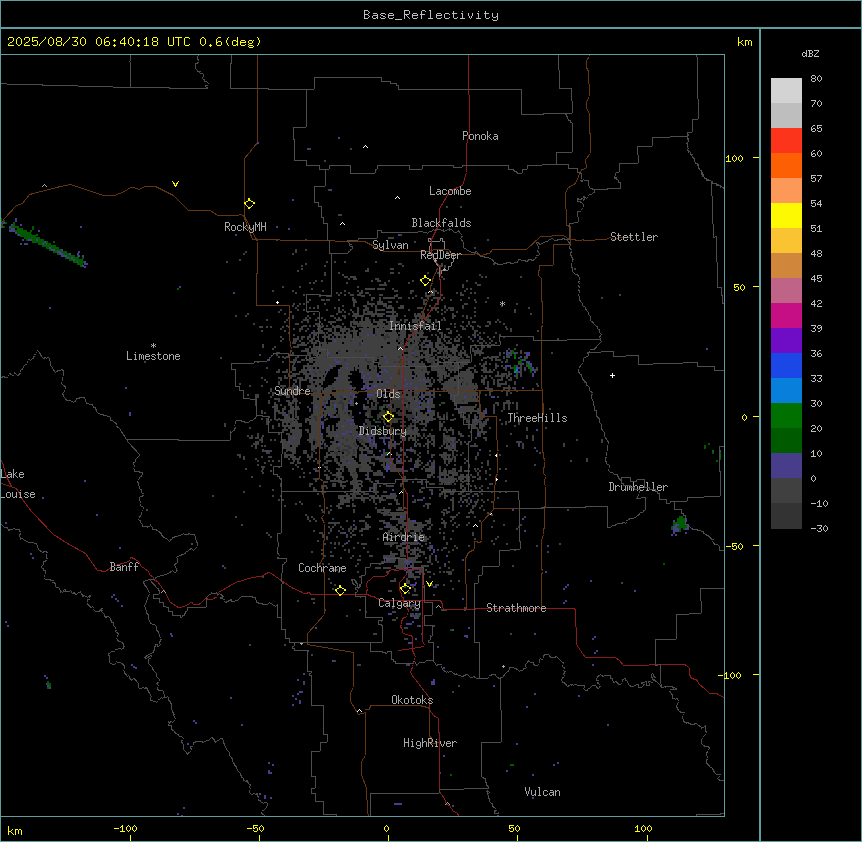The height and width of the screenshot is (842, 862).
Task: Click the RockyMH label
Action: 245,227
